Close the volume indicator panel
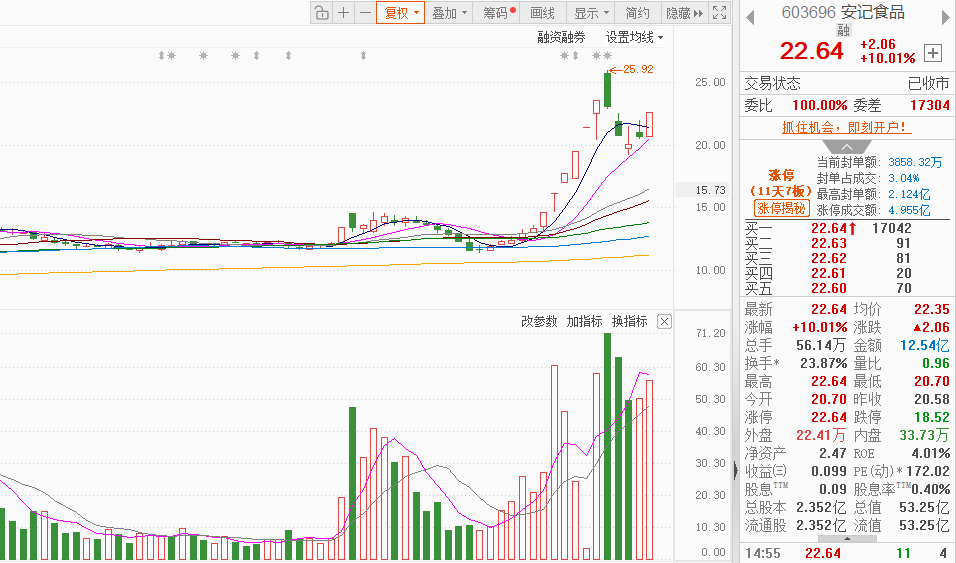Viewport: 956px width, 563px height. 665,322
